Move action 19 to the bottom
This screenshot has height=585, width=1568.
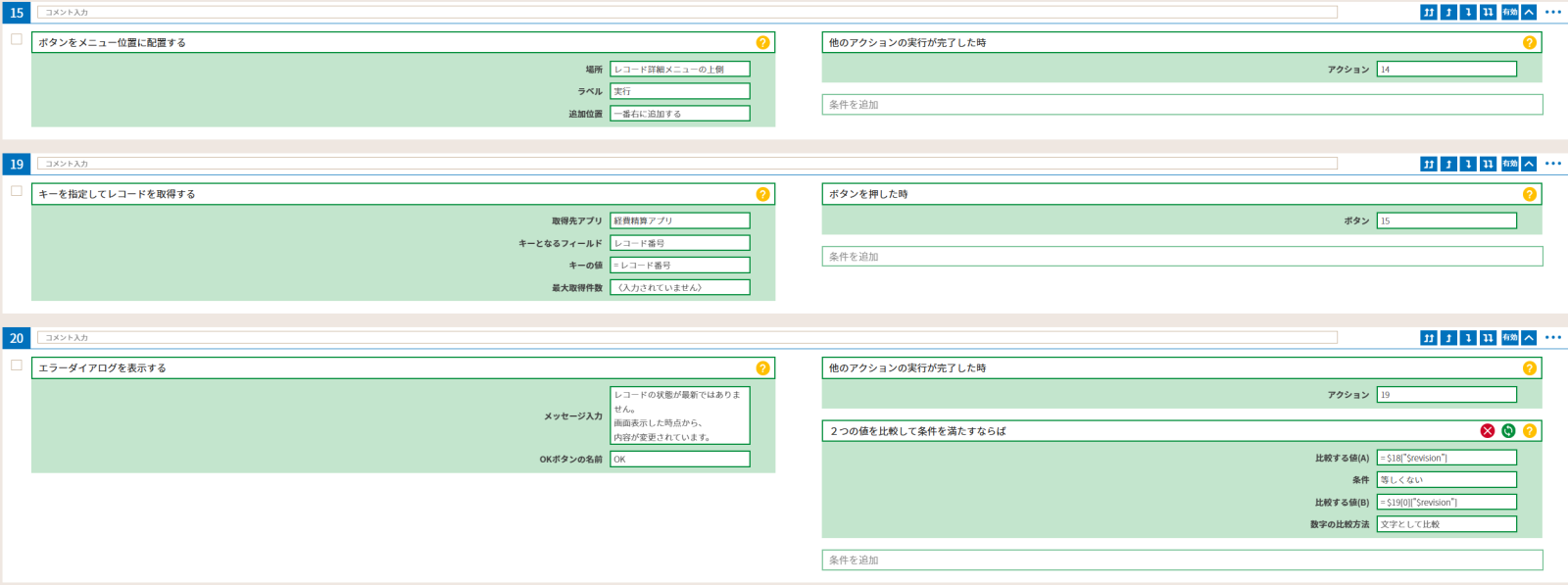pos(1488,165)
